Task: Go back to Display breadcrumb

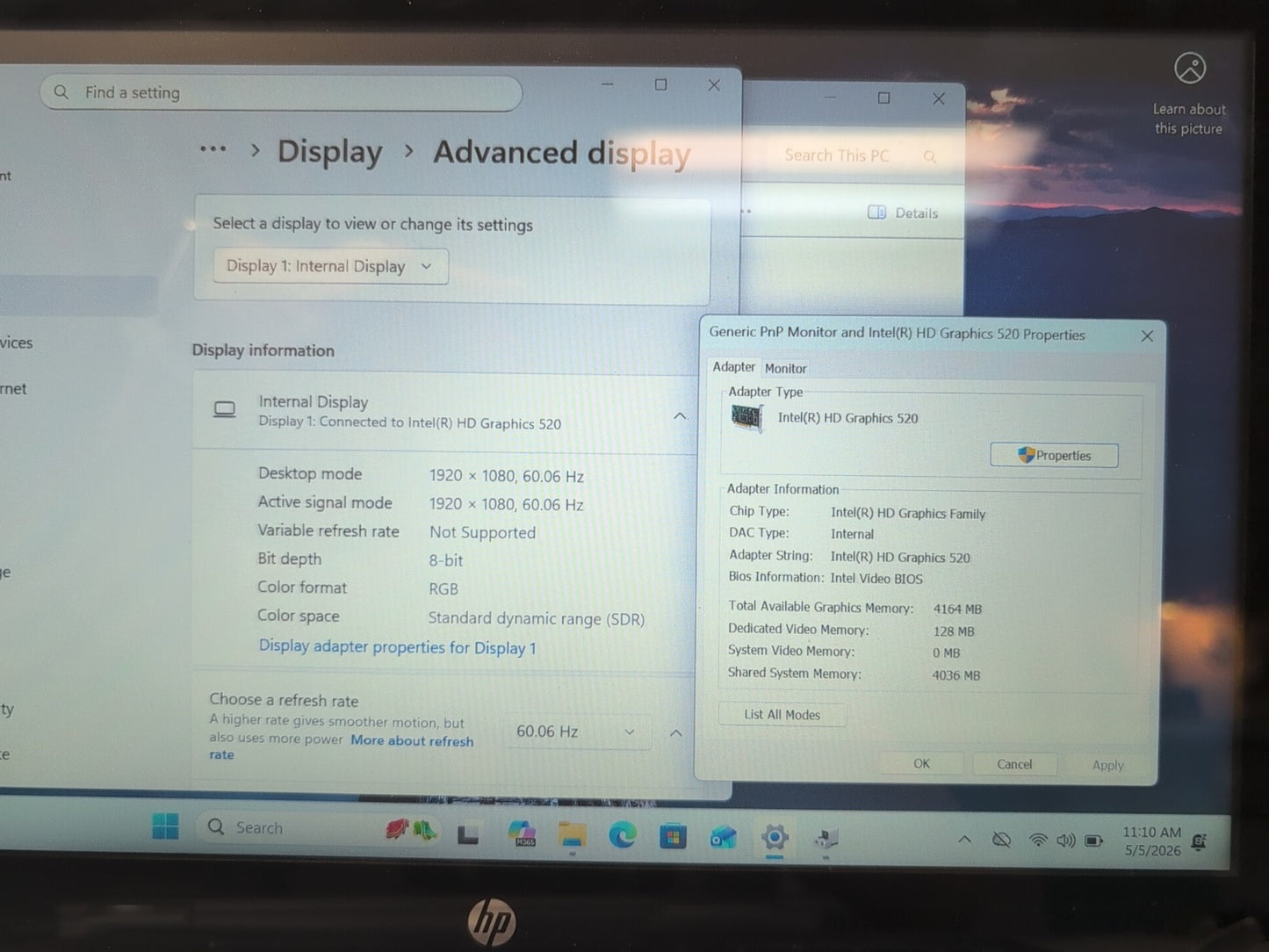Action: coord(330,151)
